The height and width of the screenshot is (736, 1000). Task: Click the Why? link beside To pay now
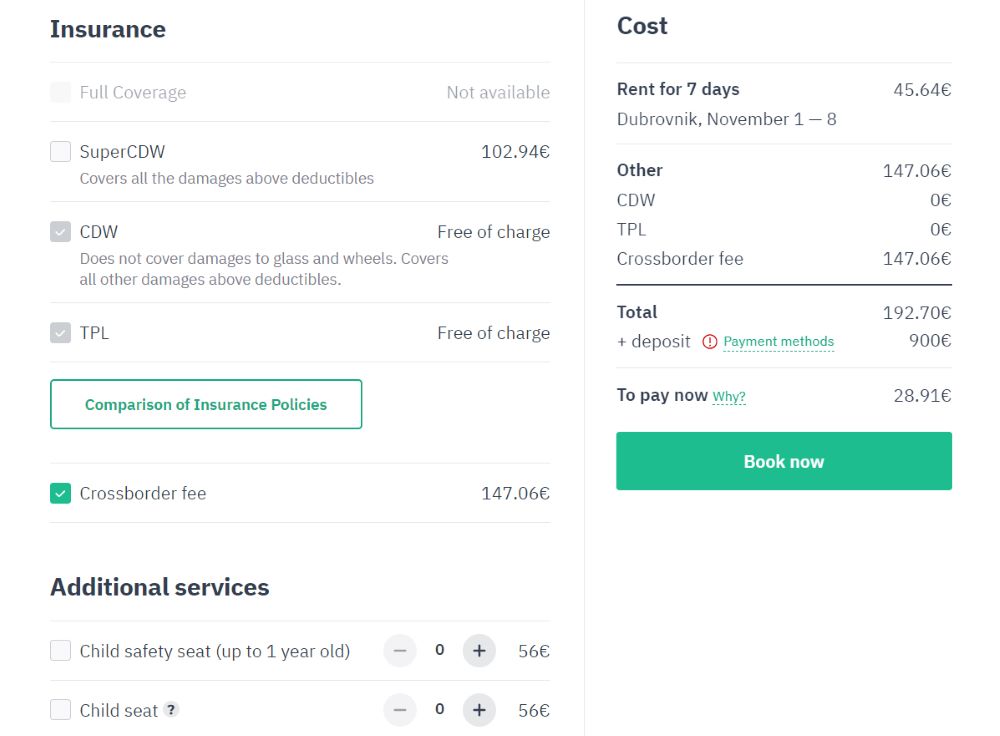pos(729,397)
